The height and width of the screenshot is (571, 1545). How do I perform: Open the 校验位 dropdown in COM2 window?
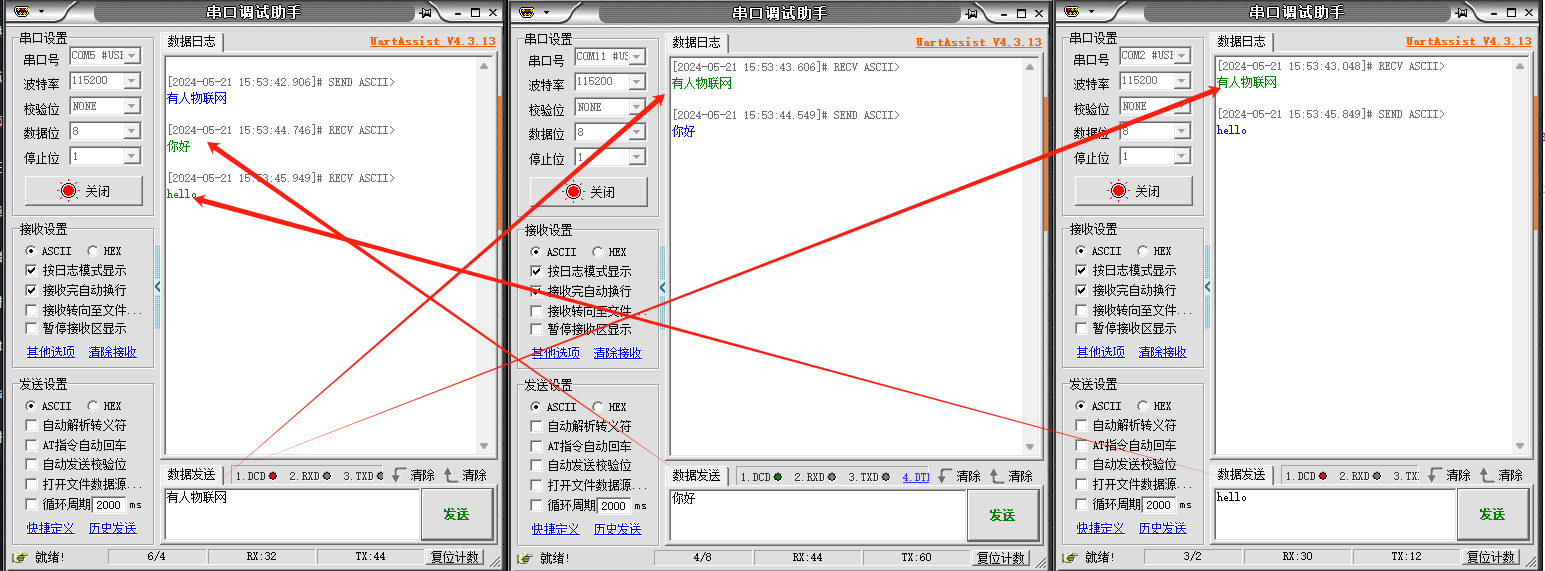click(1182, 106)
